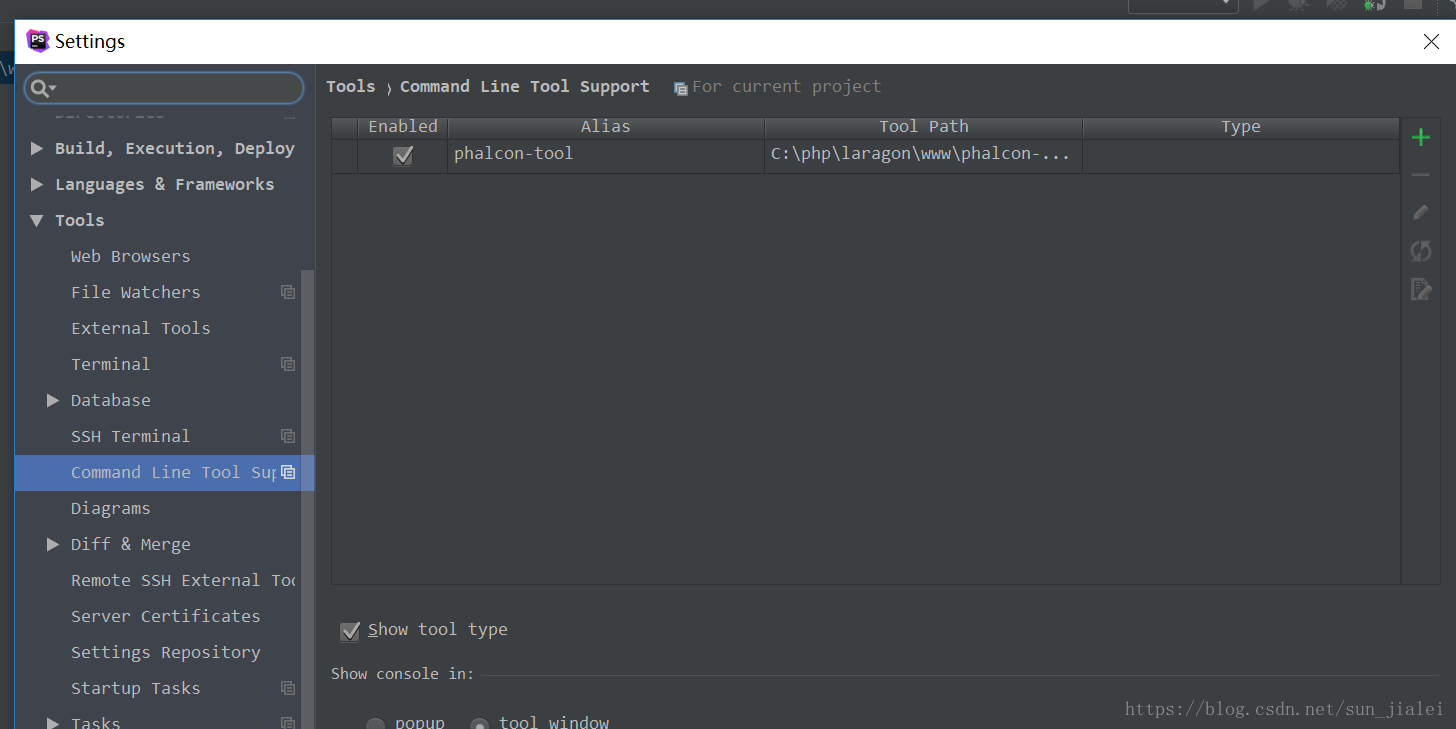1456x729 pixels.
Task: Close the Settings dialog
Action: pos(1431,41)
